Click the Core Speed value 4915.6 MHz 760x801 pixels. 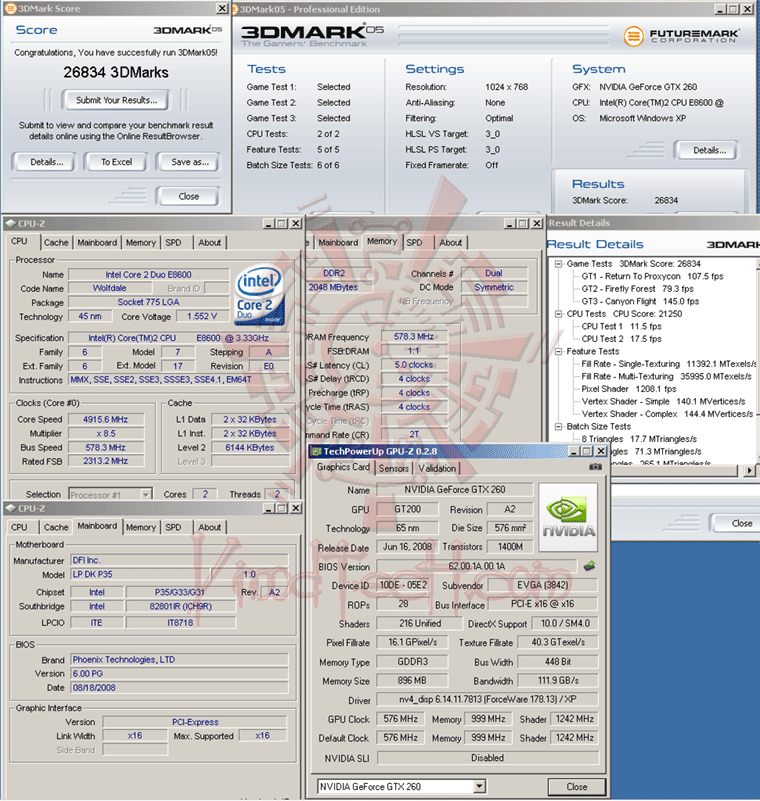click(106, 419)
